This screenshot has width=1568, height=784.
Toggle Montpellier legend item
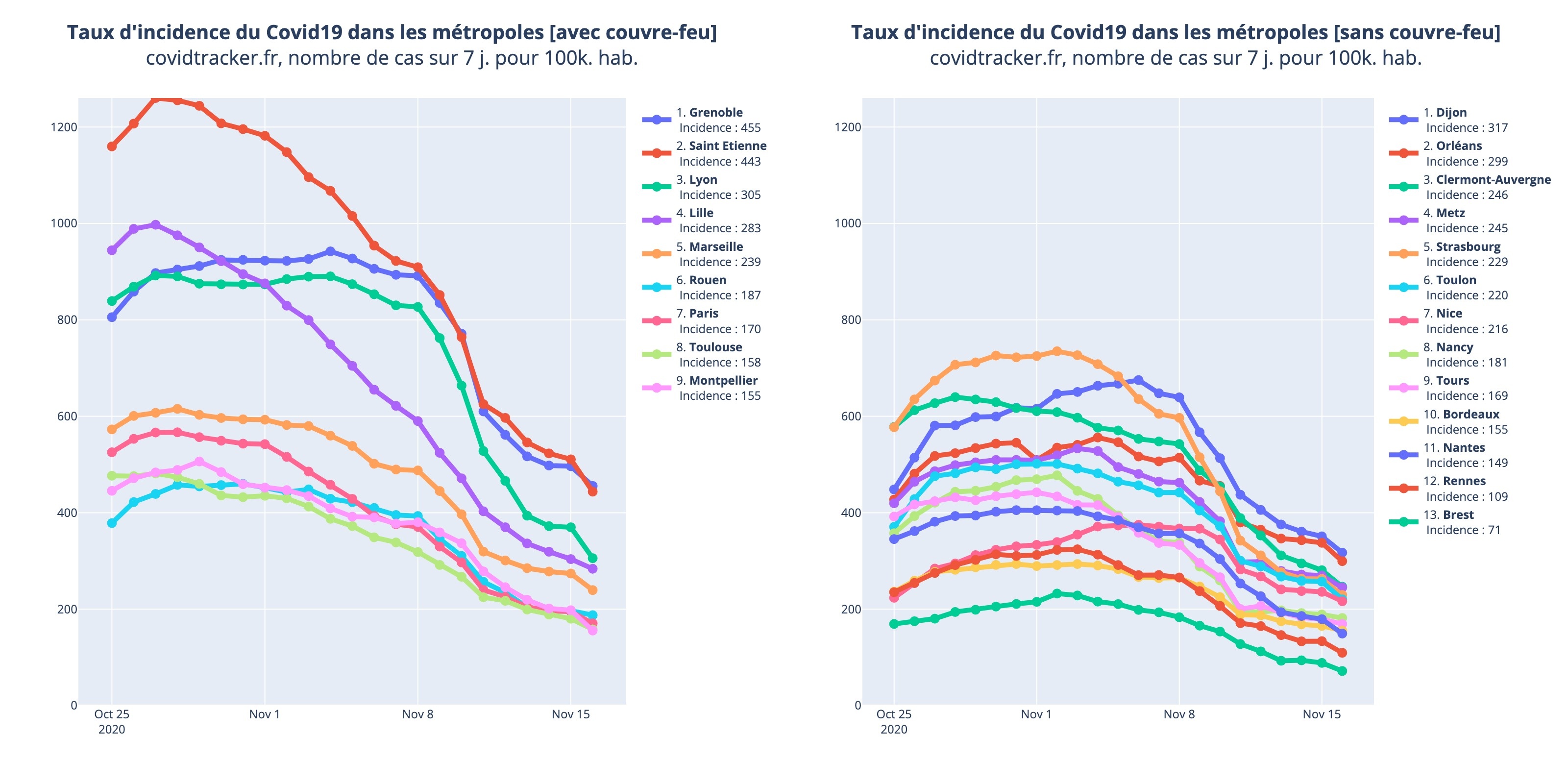point(723,381)
